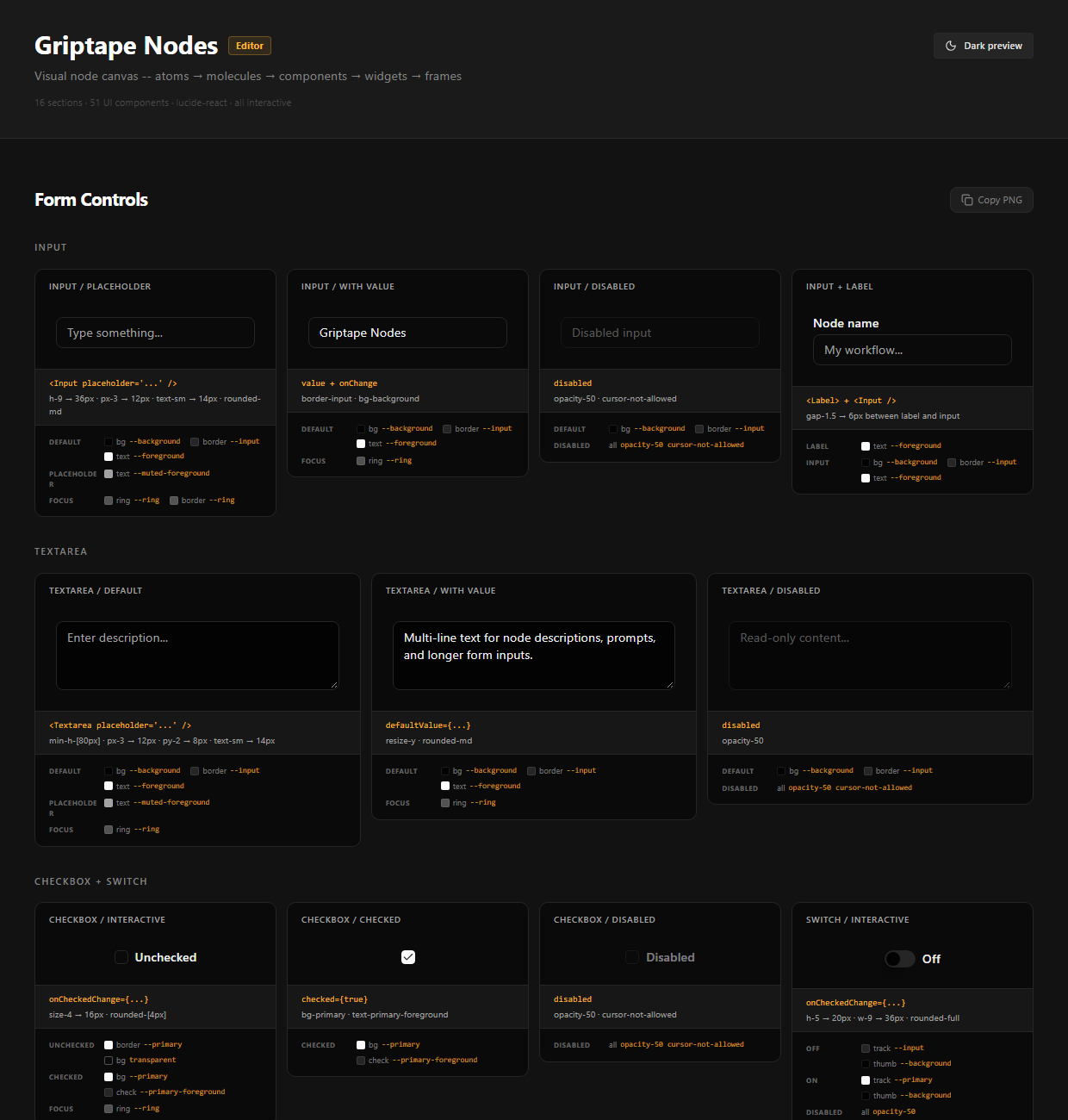
Task: Click the '<Label> + <Input />' code snippet
Action: pyautogui.click(x=851, y=401)
